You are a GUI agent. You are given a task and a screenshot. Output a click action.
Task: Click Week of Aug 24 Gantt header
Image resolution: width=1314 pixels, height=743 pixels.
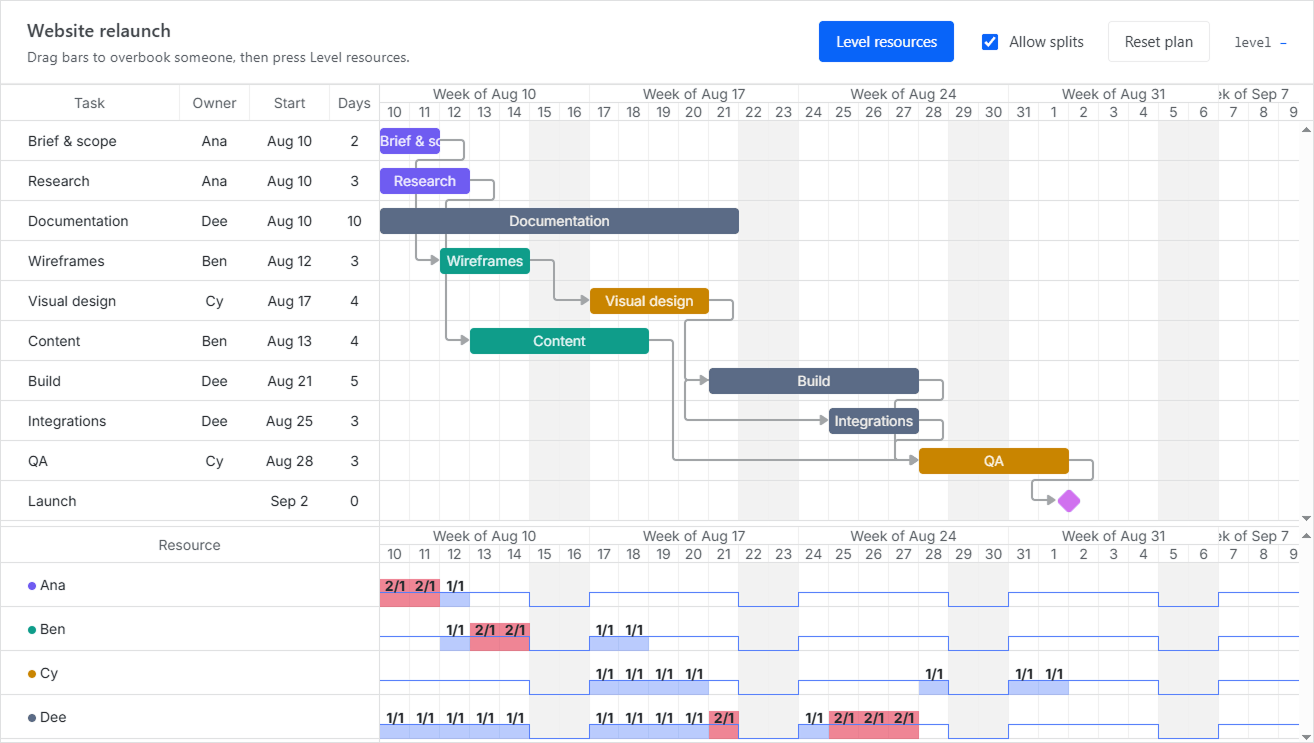(903, 94)
